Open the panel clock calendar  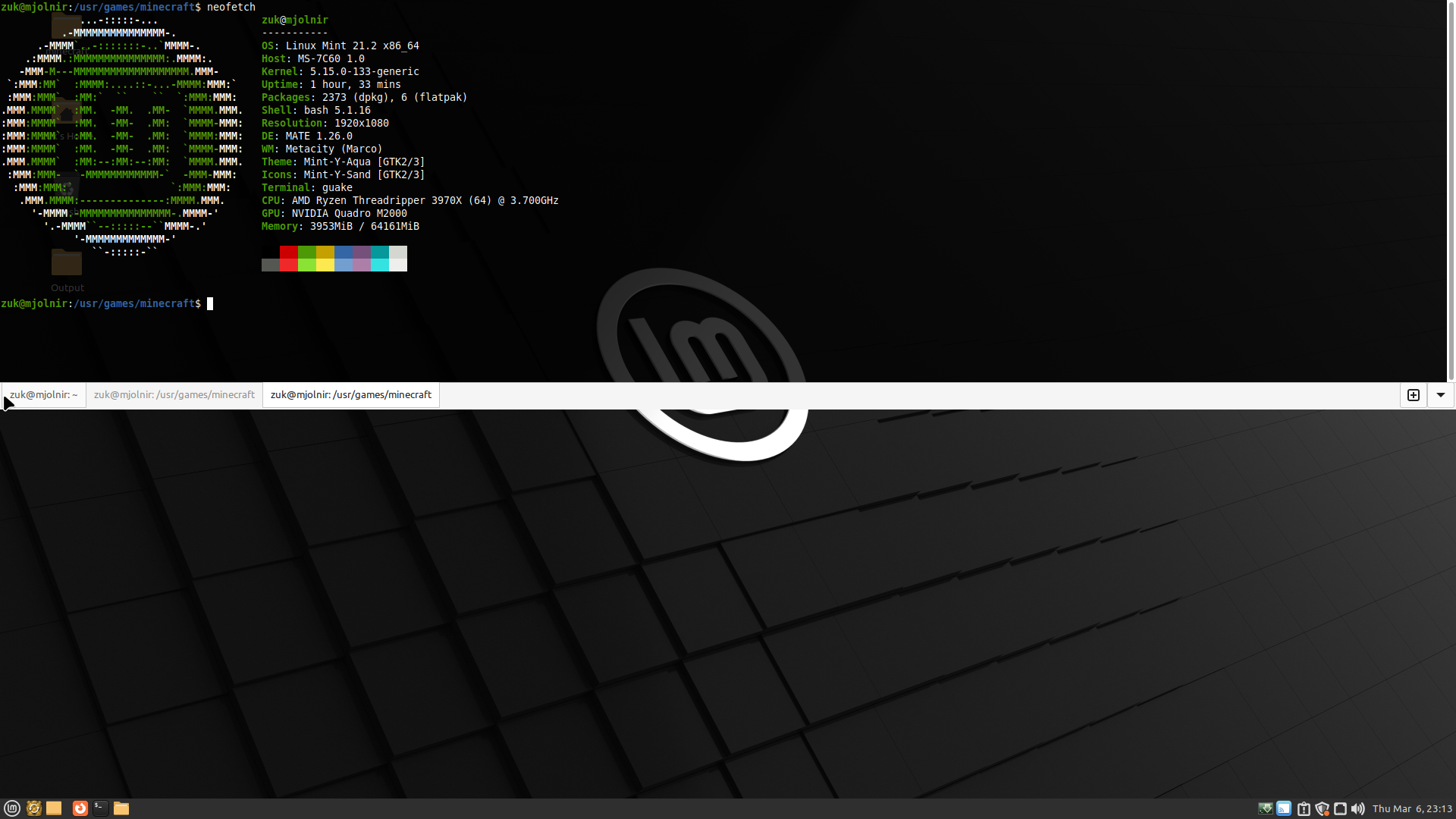pos(1412,809)
